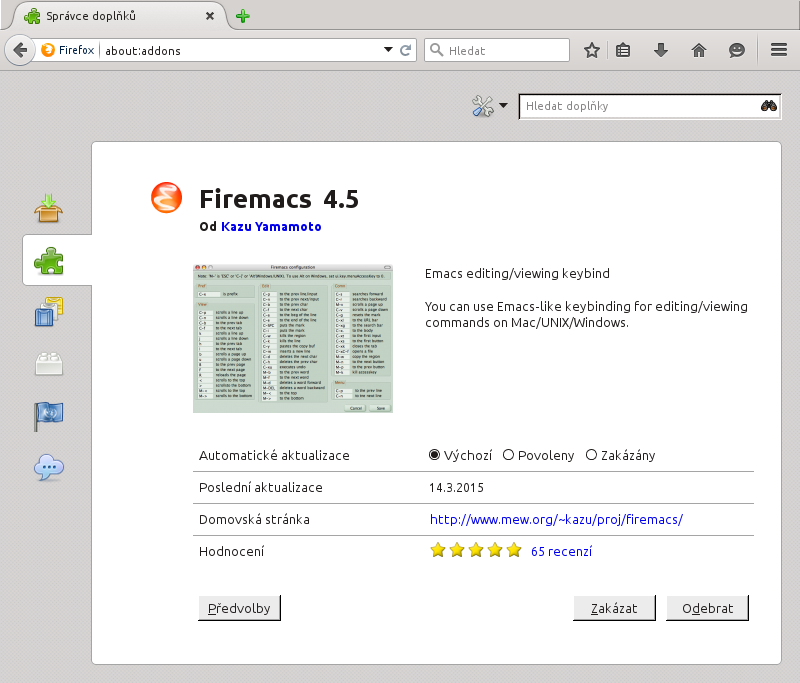Open the Předvolby button

(x=239, y=608)
